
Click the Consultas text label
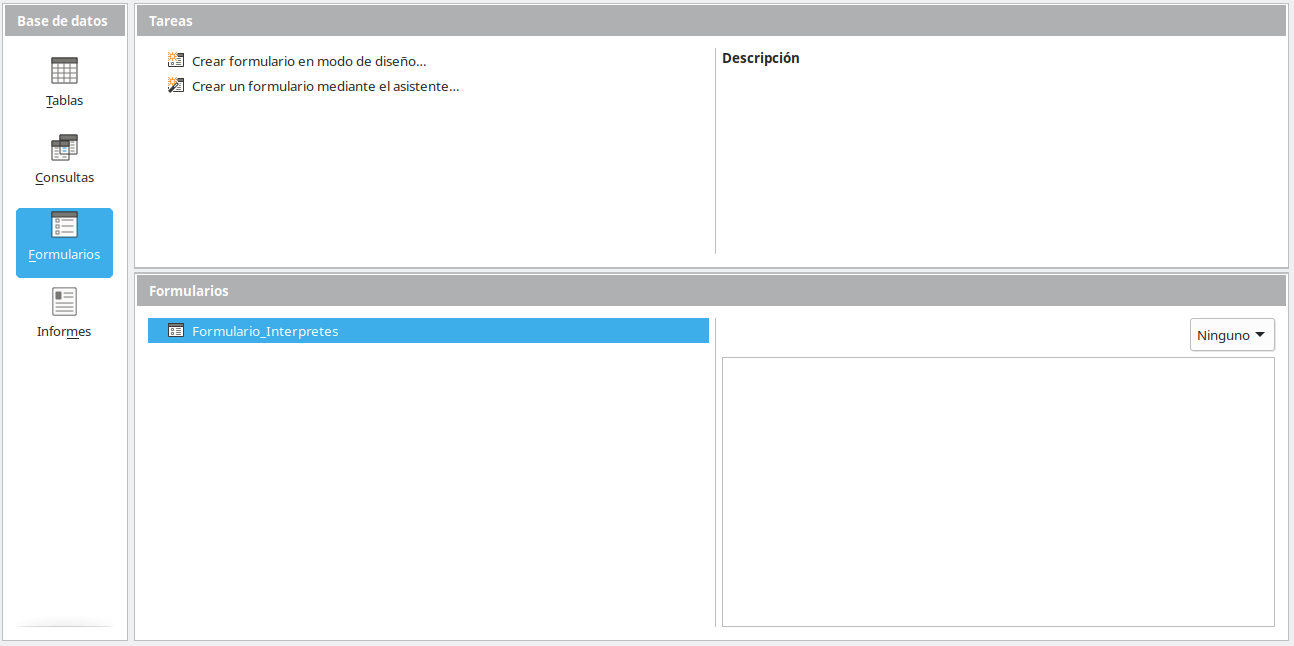click(x=64, y=178)
